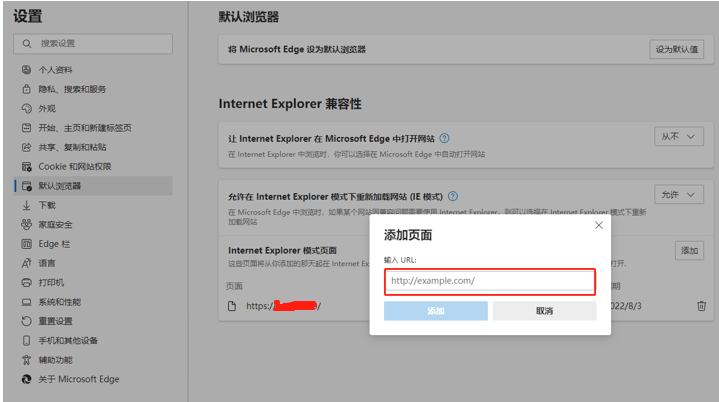The height and width of the screenshot is (402, 719).
Task: Select 重置设置 in sidebar
Action: [x=94, y=321]
